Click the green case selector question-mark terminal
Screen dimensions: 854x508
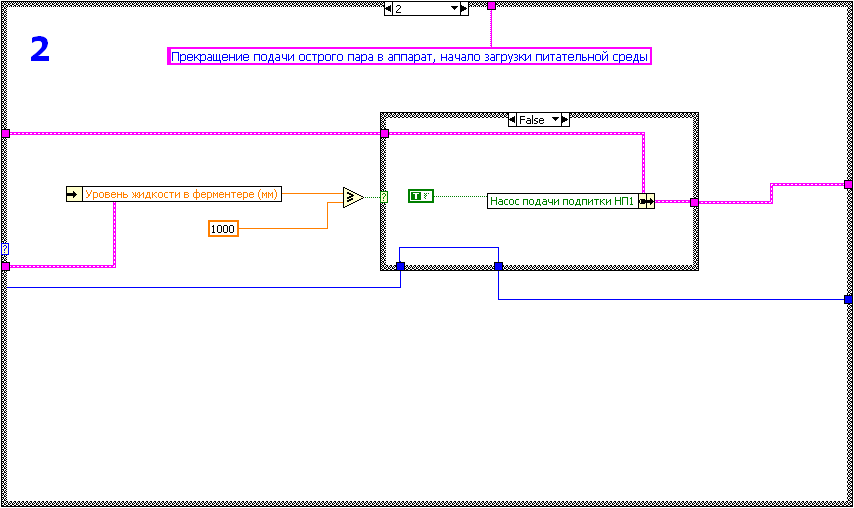tap(384, 196)
